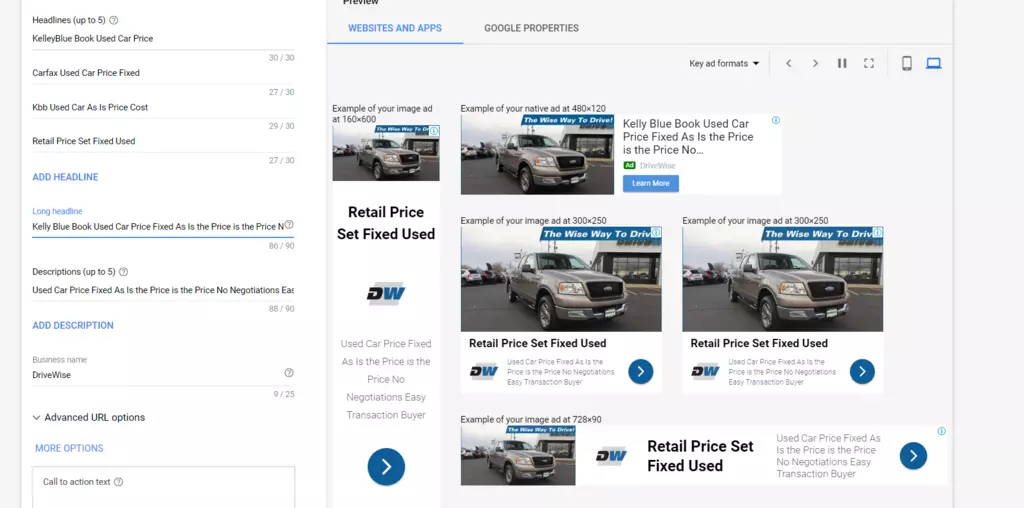Click DW logo in second 300×250 ad
Image resolution: width=1024 pixels, height=508 pixels.
click(705, 372)
